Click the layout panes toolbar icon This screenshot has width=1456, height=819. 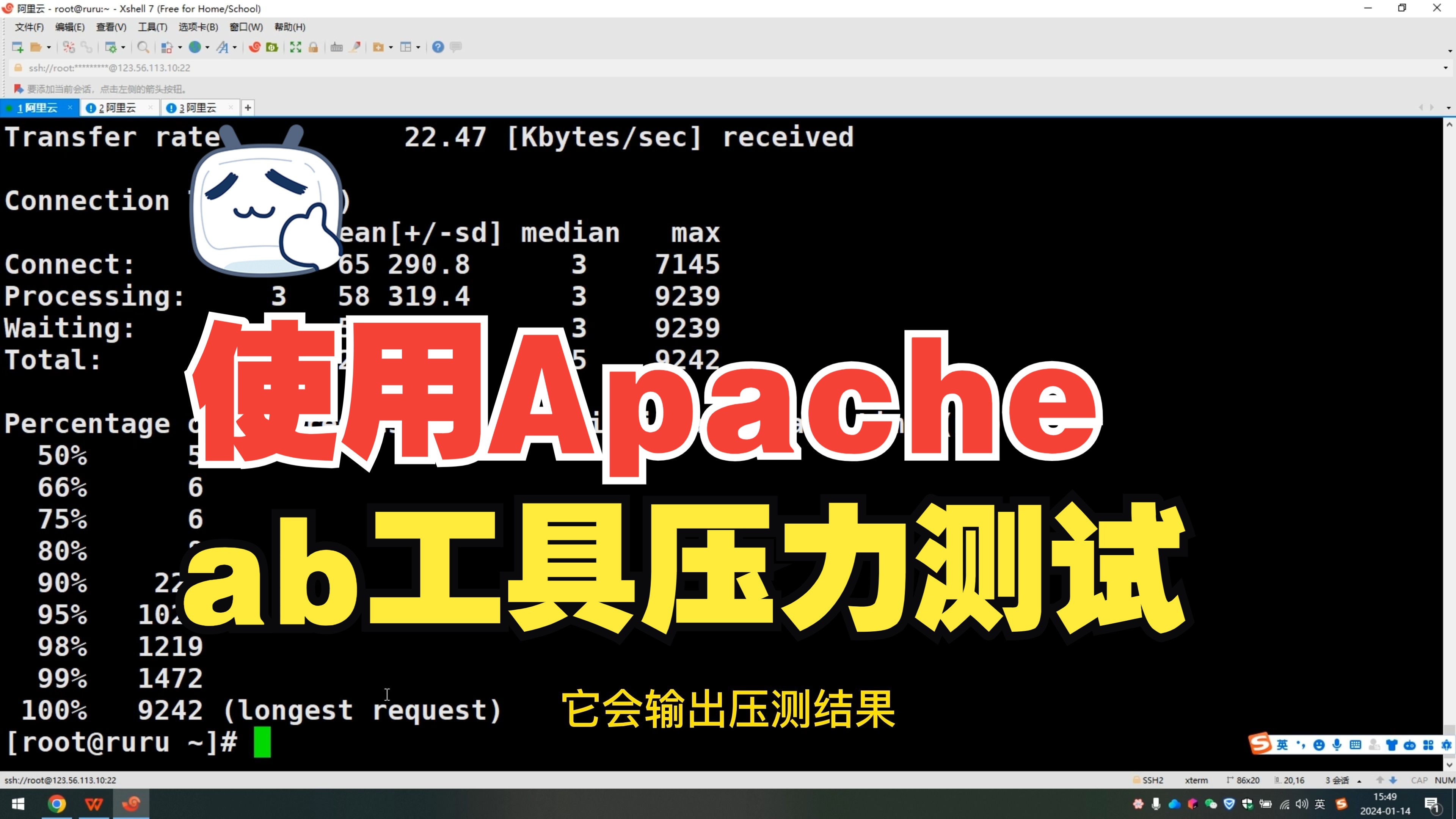406,47
